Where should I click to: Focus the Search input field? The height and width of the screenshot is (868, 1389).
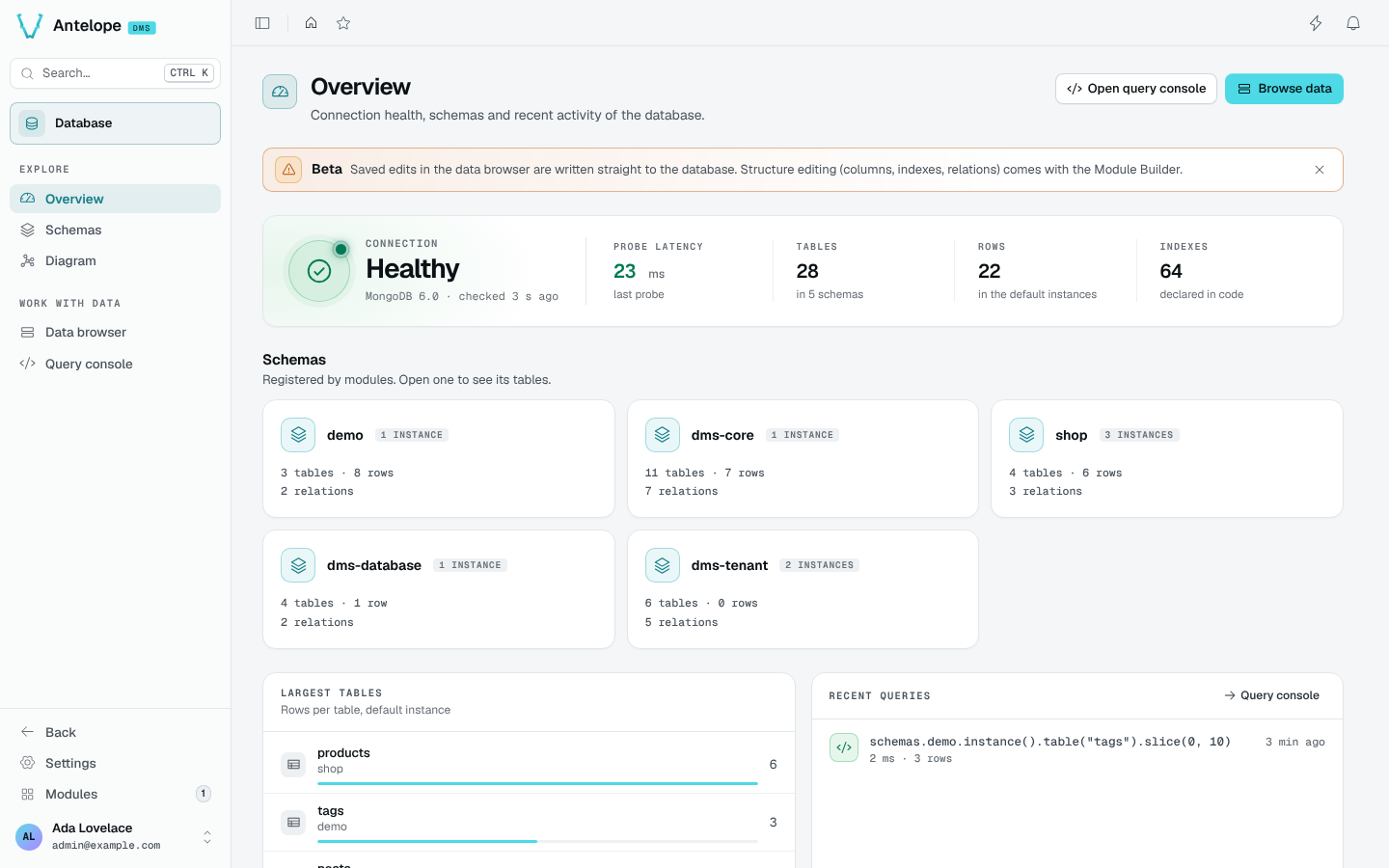pos(115,73)
